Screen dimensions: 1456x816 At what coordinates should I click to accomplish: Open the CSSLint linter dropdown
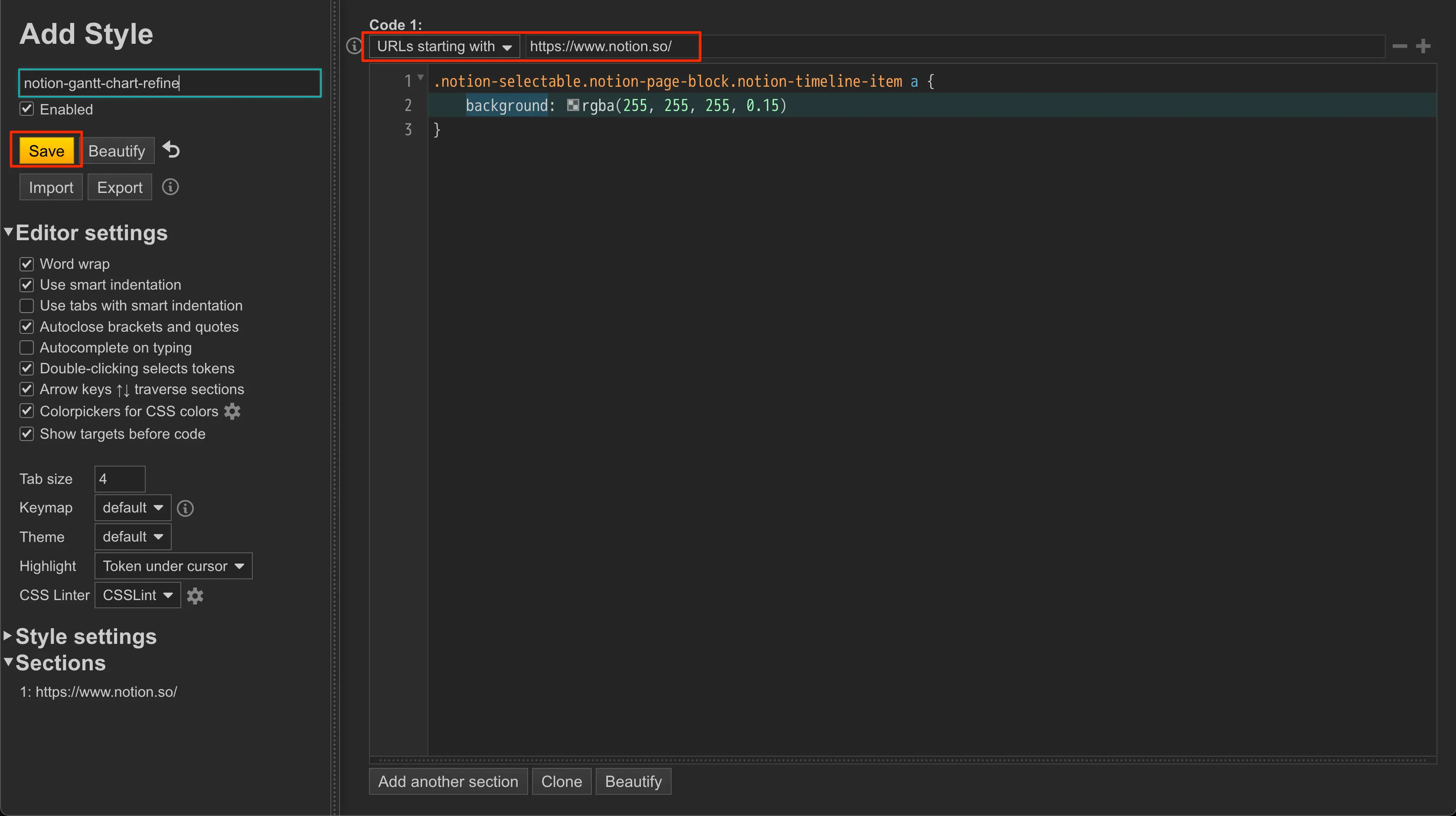(x=137, y=596)
